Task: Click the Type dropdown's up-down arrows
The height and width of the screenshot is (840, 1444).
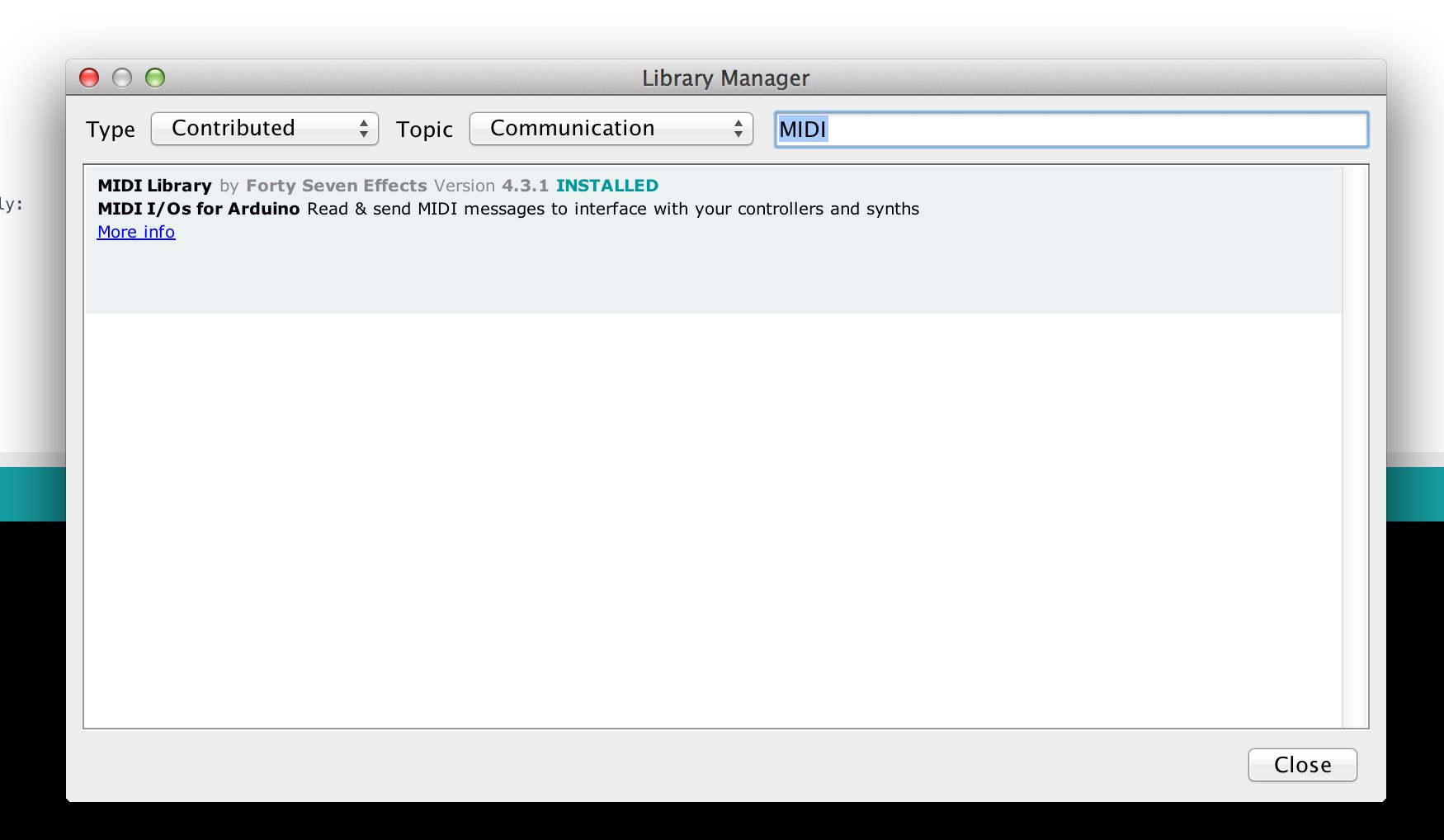Action: pyautogui.click(x=363, y=129)
